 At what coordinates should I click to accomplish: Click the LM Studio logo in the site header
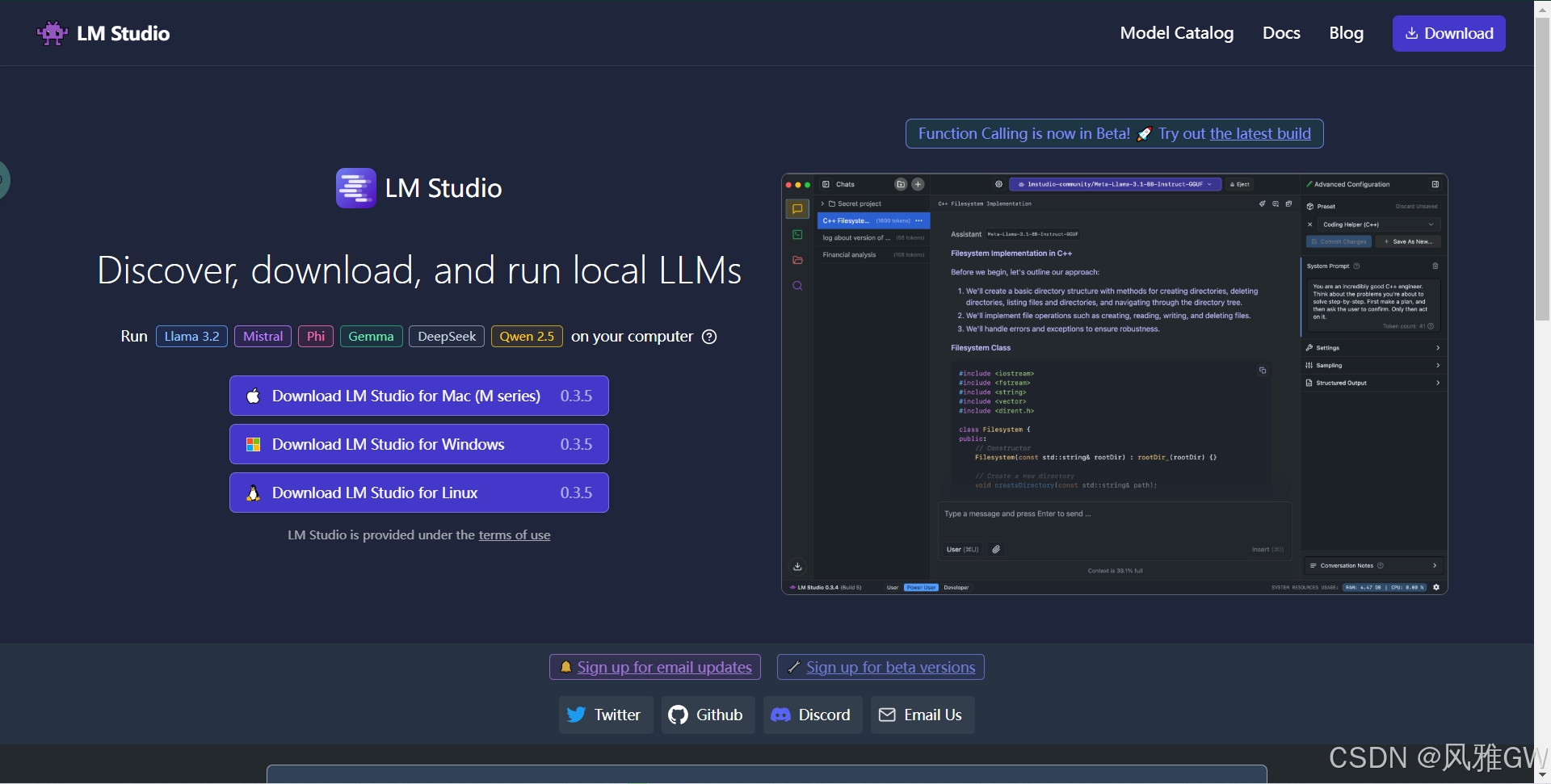click(103, 33)
